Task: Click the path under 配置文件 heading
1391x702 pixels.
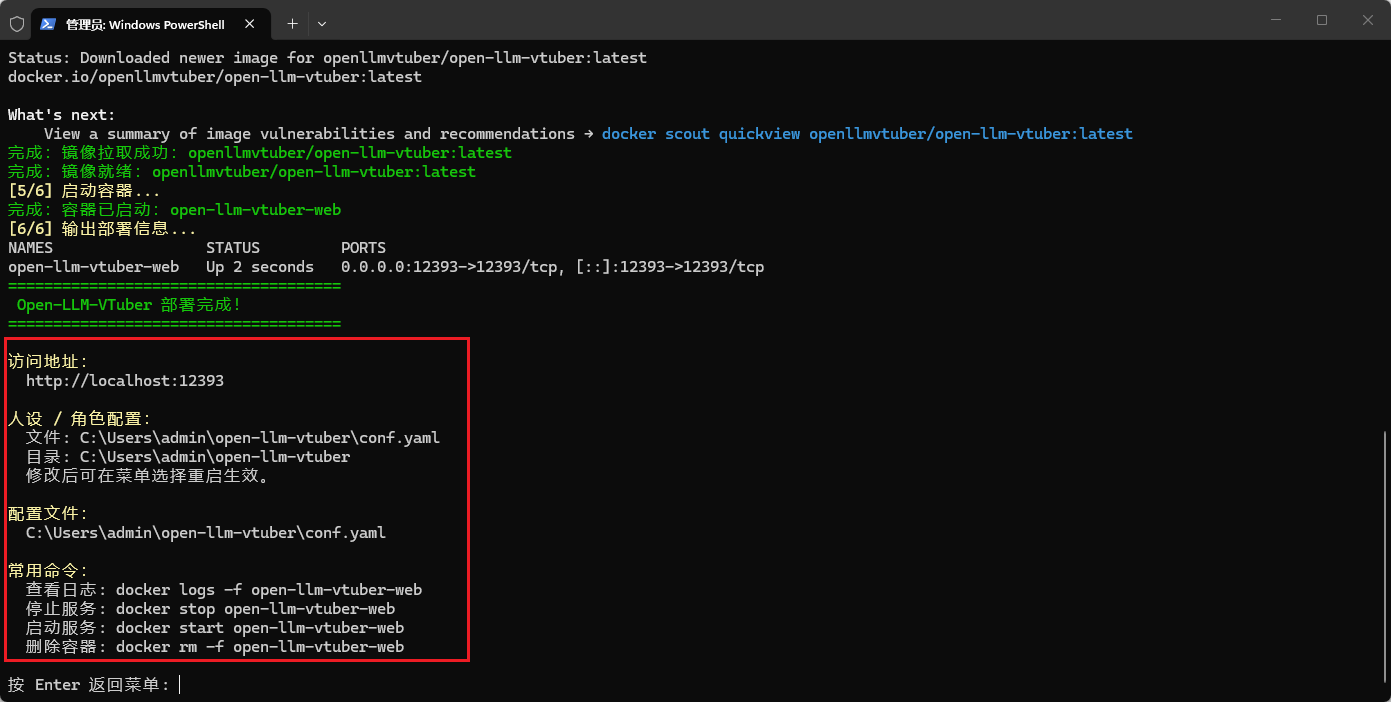Action: (206, 533)
